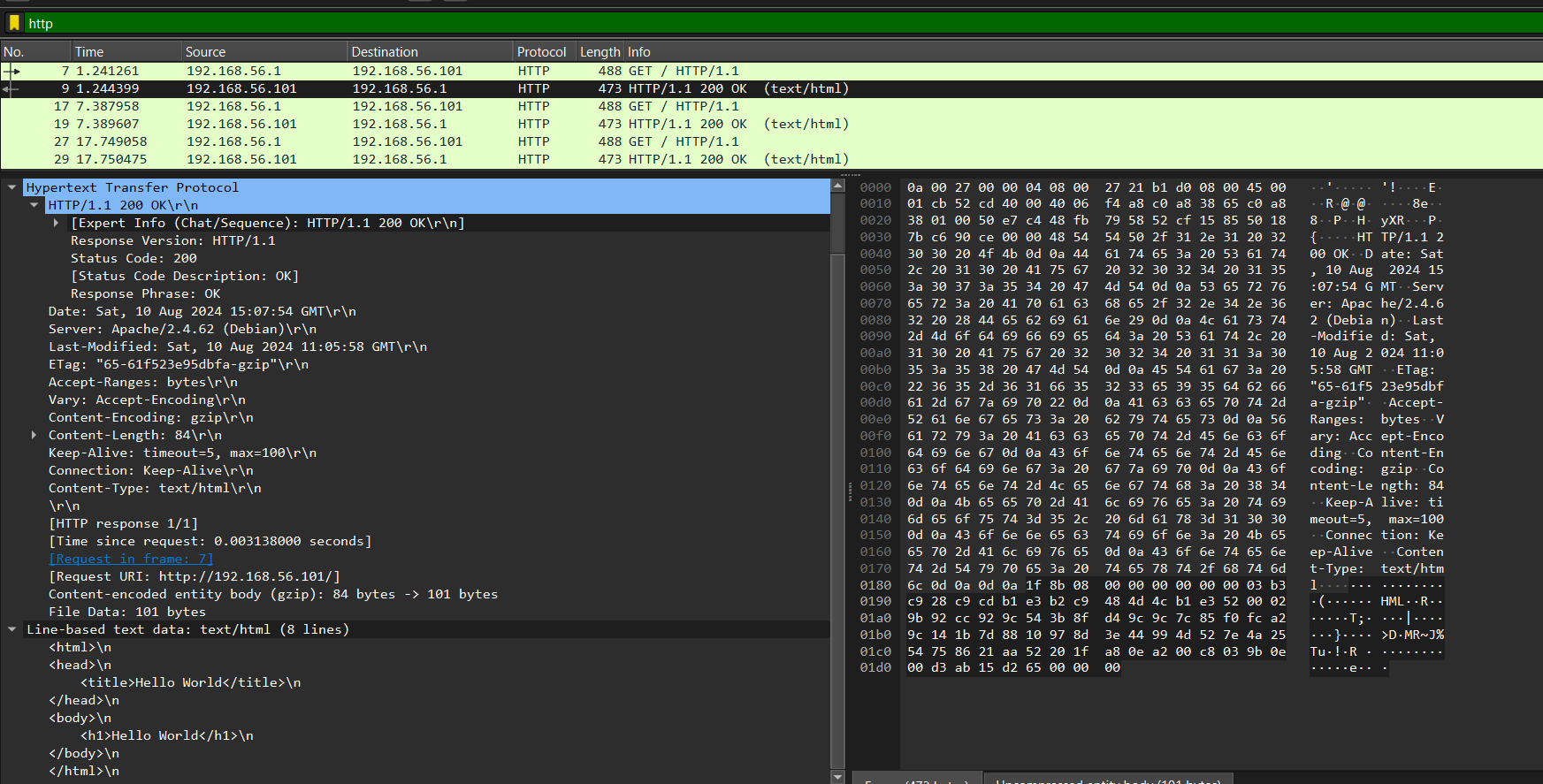This screenshot has height=784, width=1543.
Task: Select the Response Version: HTTP/1.1 row
Action: click(x=416, y=240)
